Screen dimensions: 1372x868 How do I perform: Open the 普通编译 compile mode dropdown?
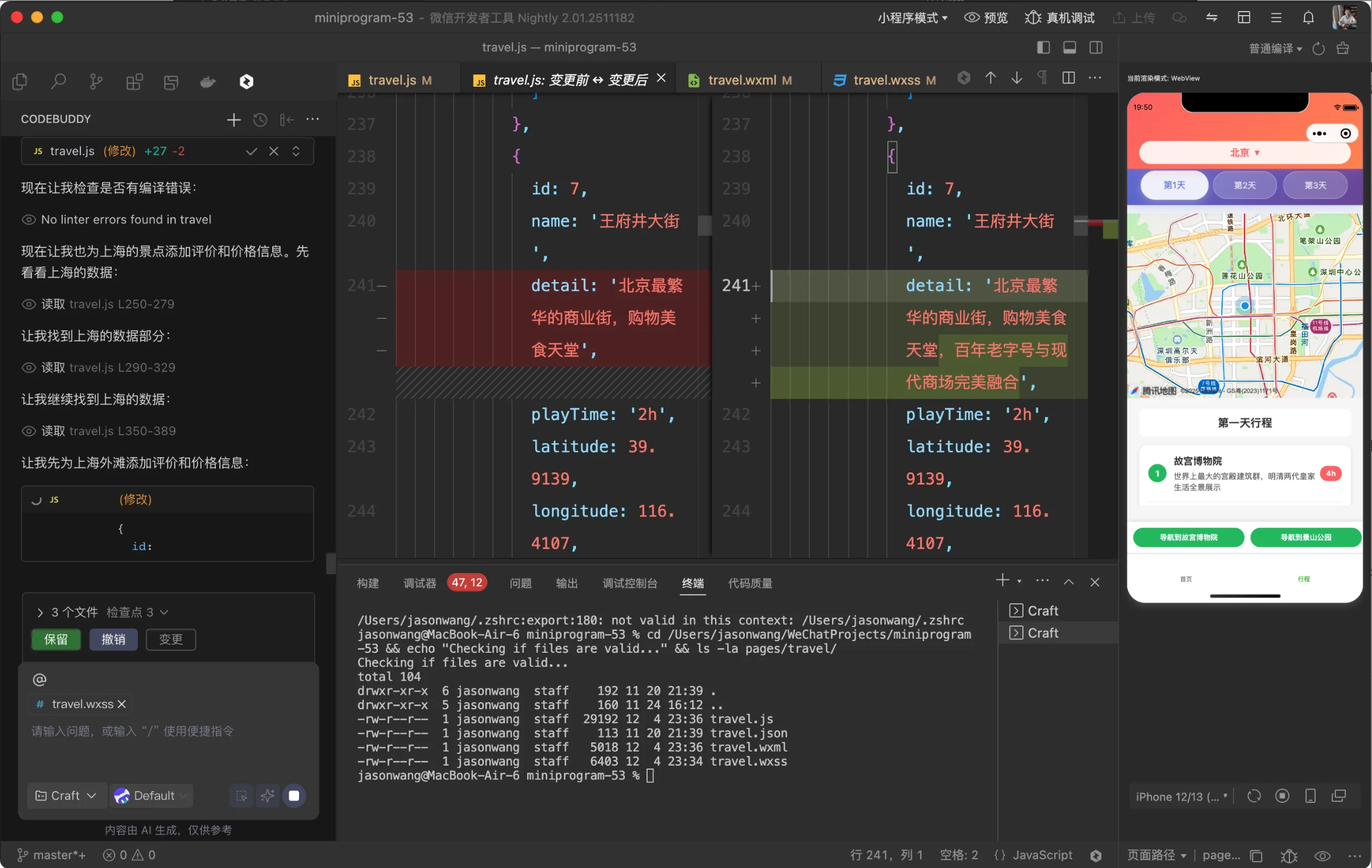pyautogui.click(x=1275, y=48)
